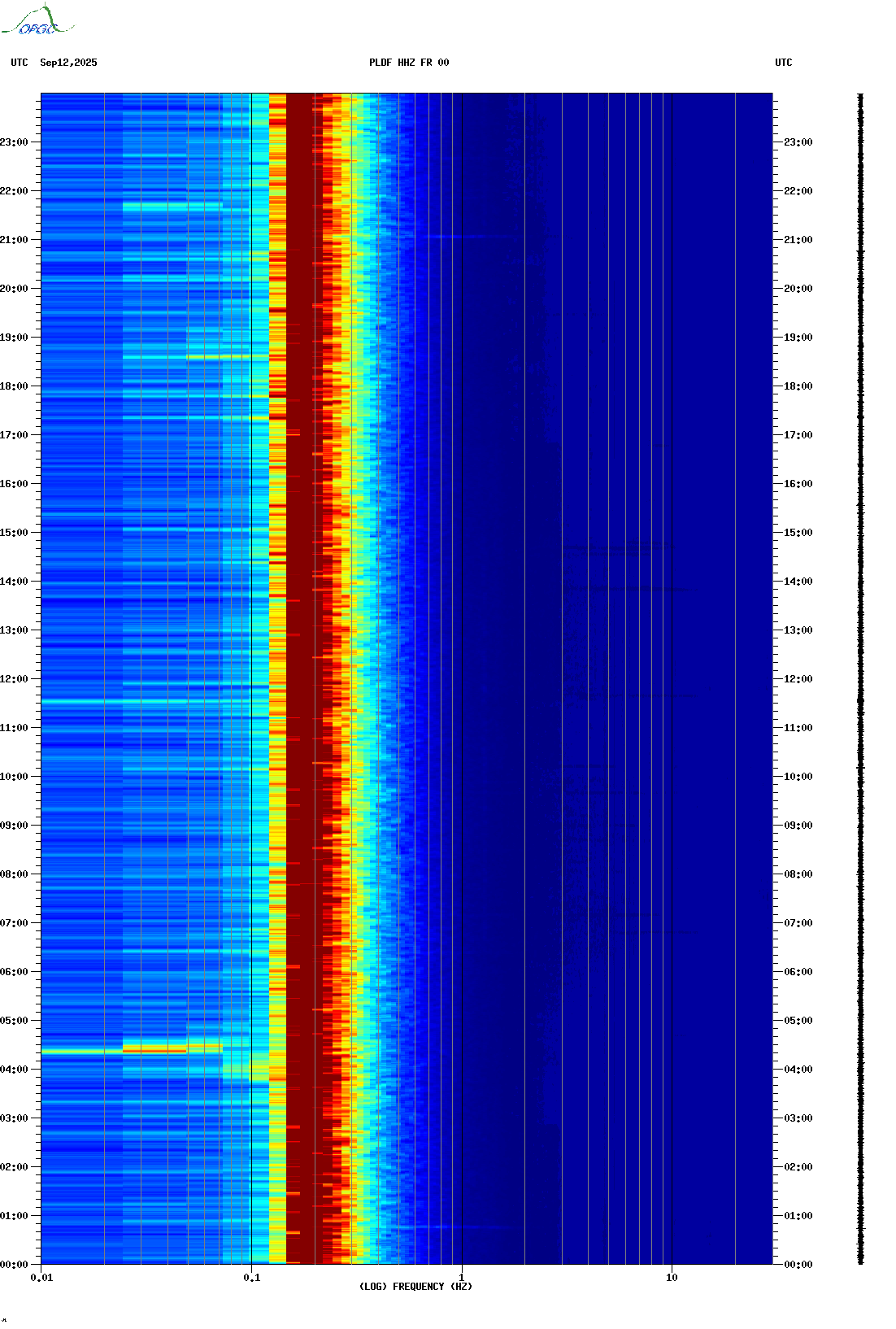Click the right-axis 23:00 time label
Viewport: 896px width, 1329px height.
[x=798, y=142]
